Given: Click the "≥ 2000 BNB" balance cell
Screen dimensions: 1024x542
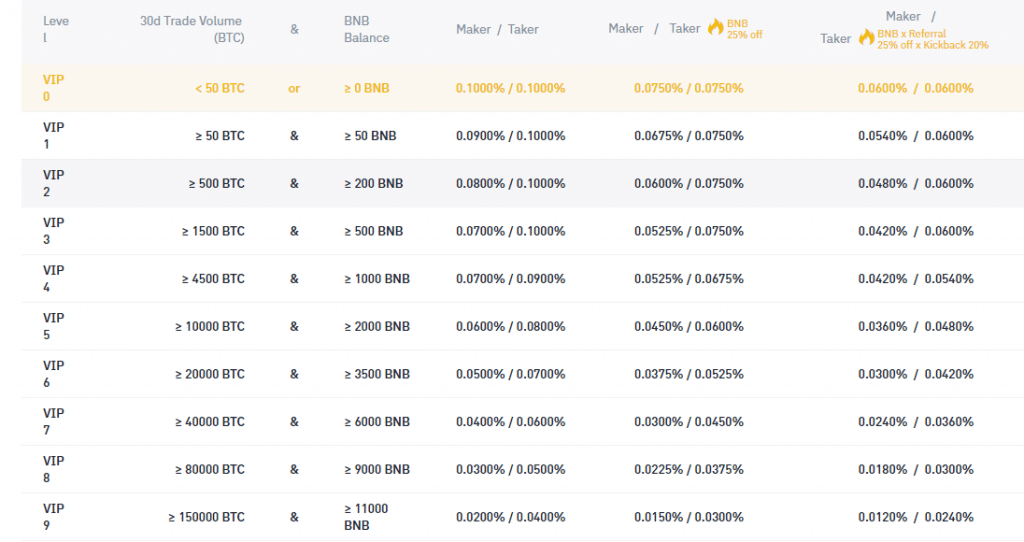Looking at the screenshot, I should (377, 327).
